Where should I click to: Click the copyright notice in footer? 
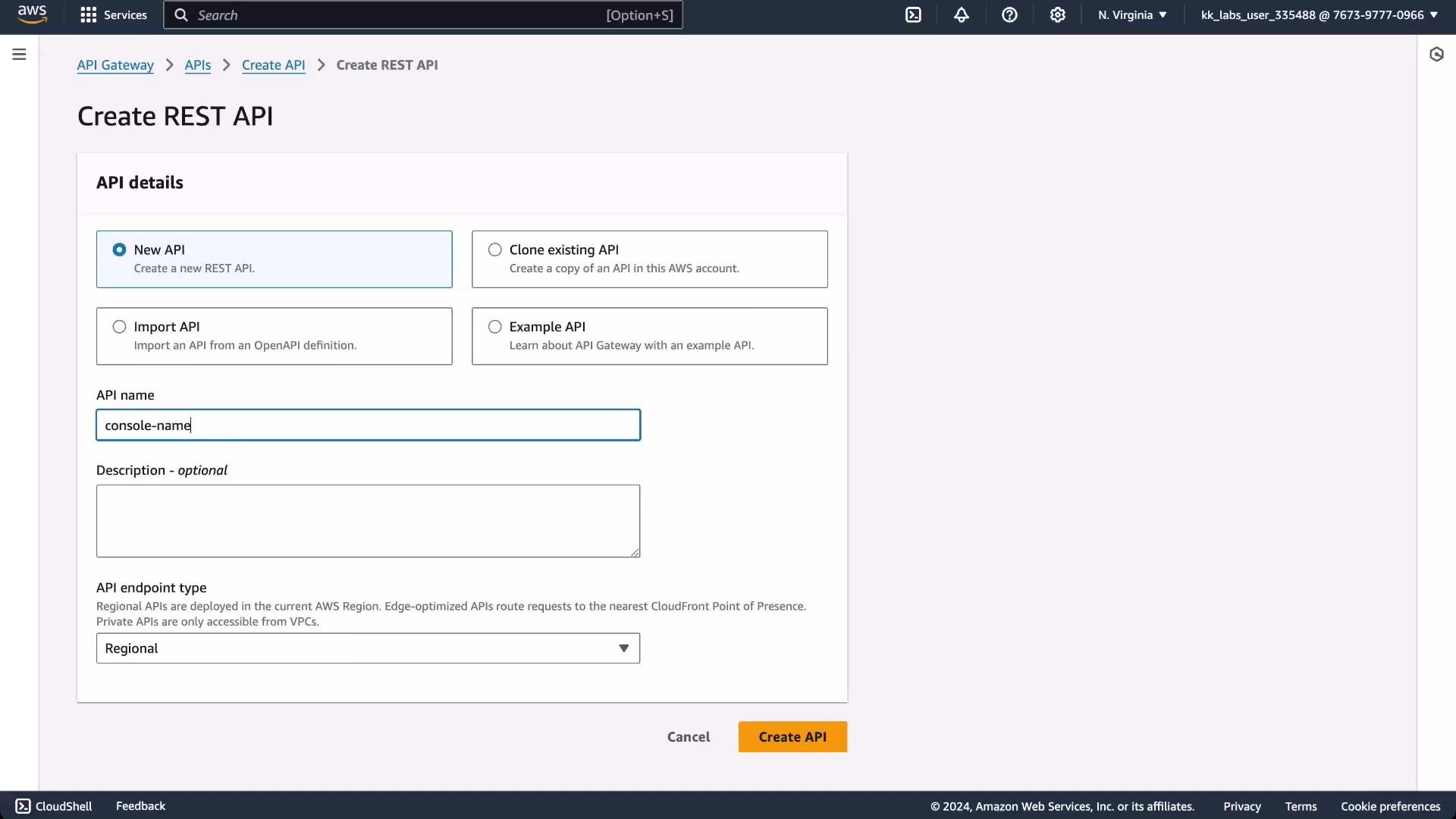click(x=1062, y=807)
